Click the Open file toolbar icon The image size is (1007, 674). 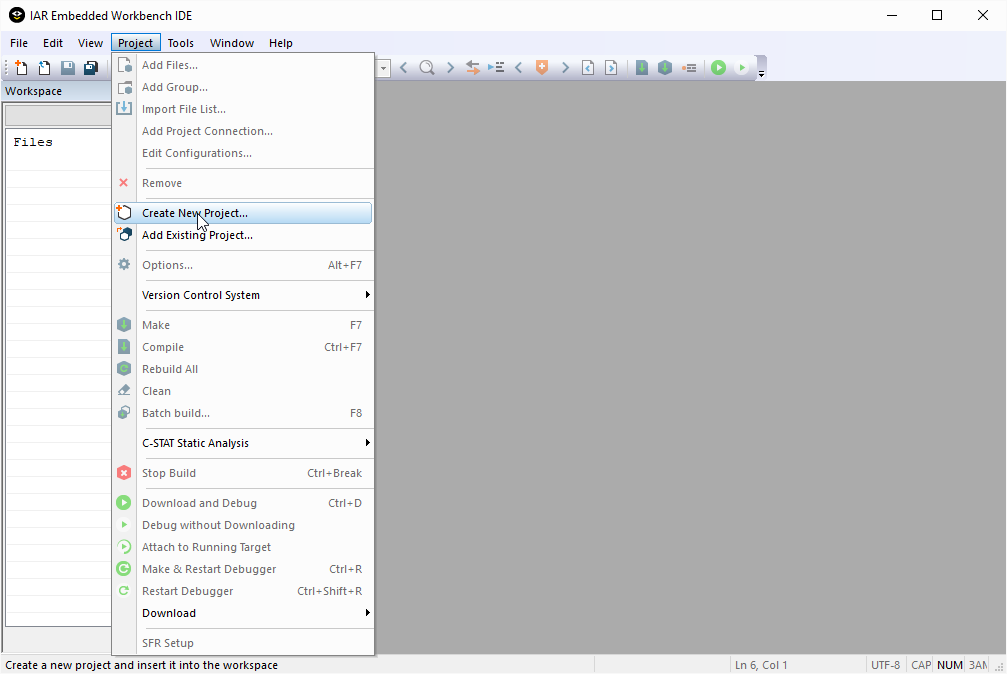pyautogui.click(x=44, y=67)
